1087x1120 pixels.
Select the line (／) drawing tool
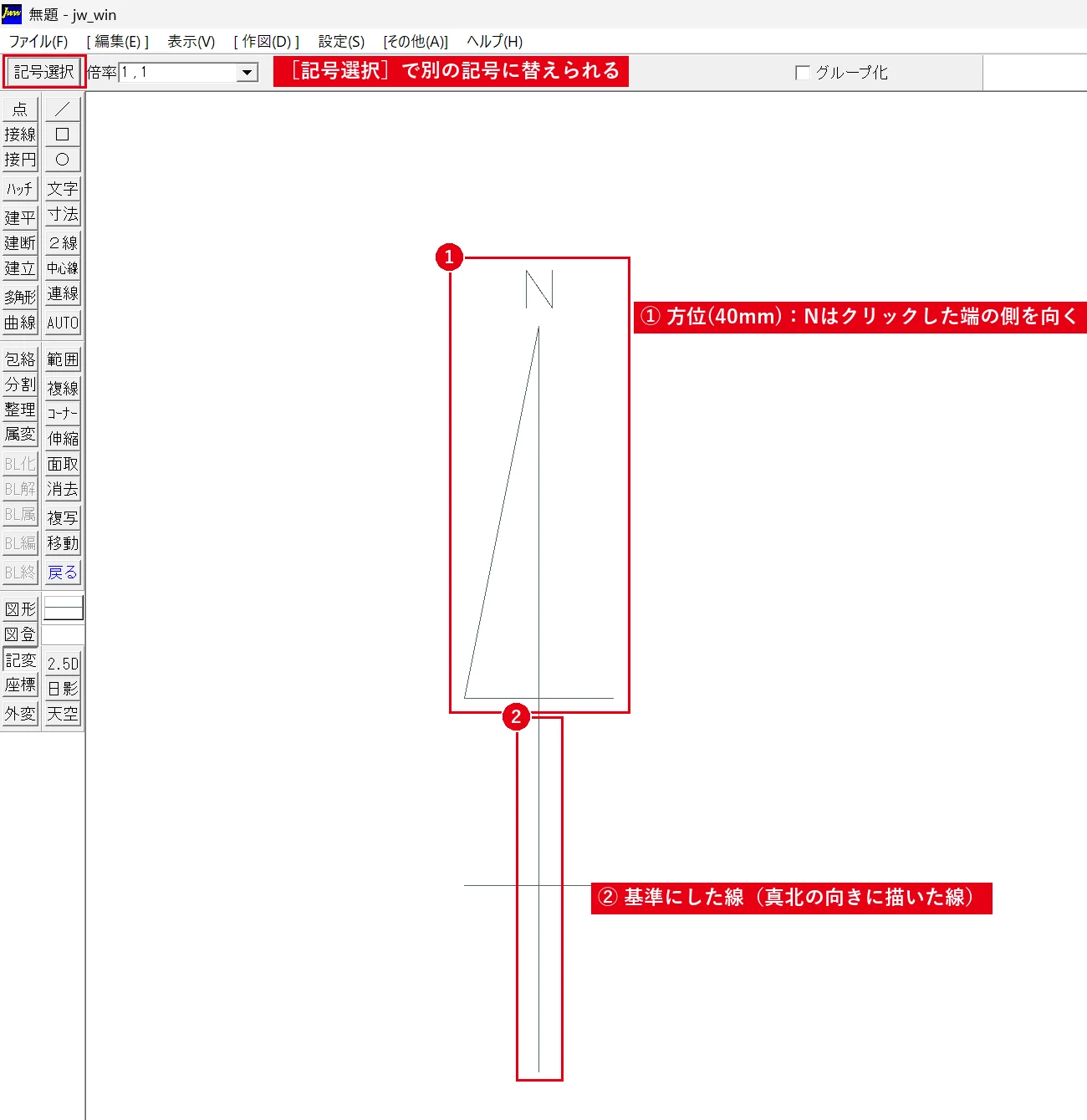(x=63, y=109)
